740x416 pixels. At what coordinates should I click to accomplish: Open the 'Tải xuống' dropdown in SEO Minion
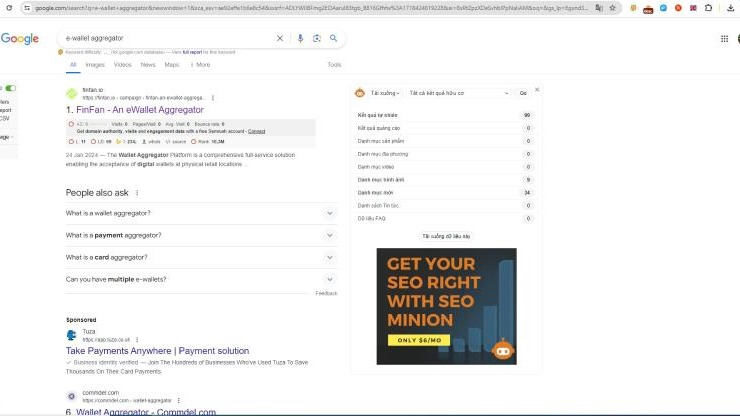coord(385,93)
